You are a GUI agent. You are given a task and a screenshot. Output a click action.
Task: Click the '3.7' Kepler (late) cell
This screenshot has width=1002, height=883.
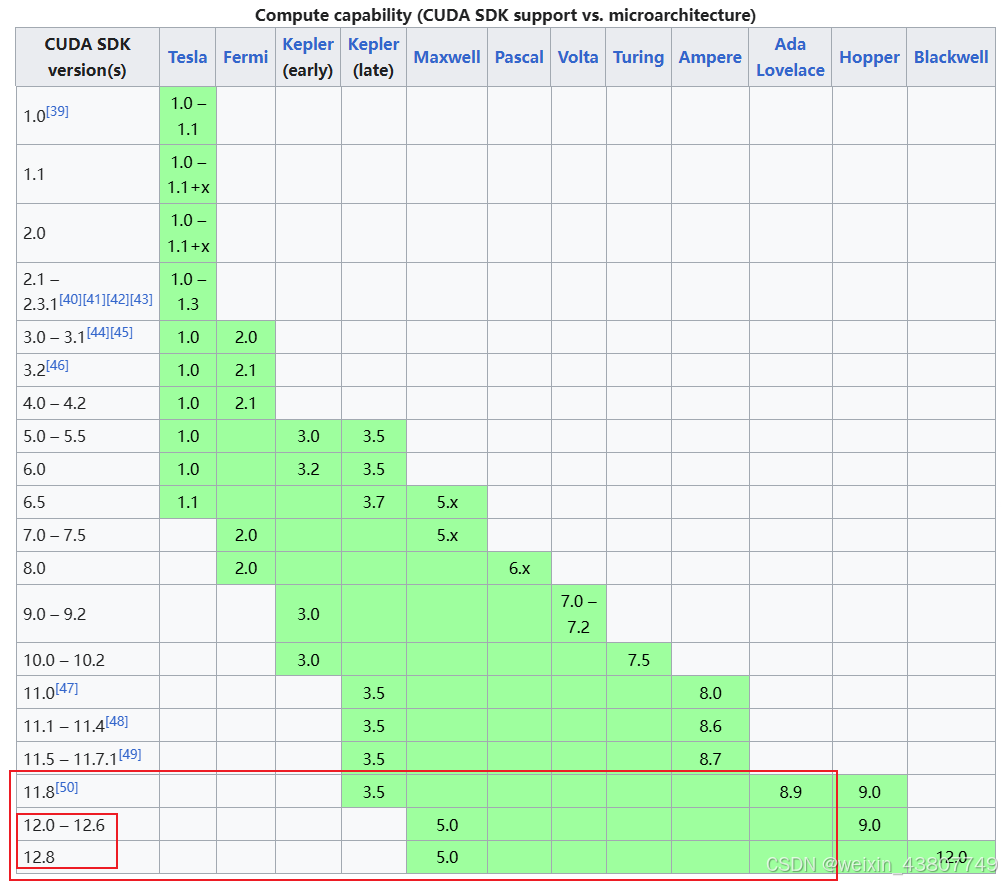coord(374,502)
